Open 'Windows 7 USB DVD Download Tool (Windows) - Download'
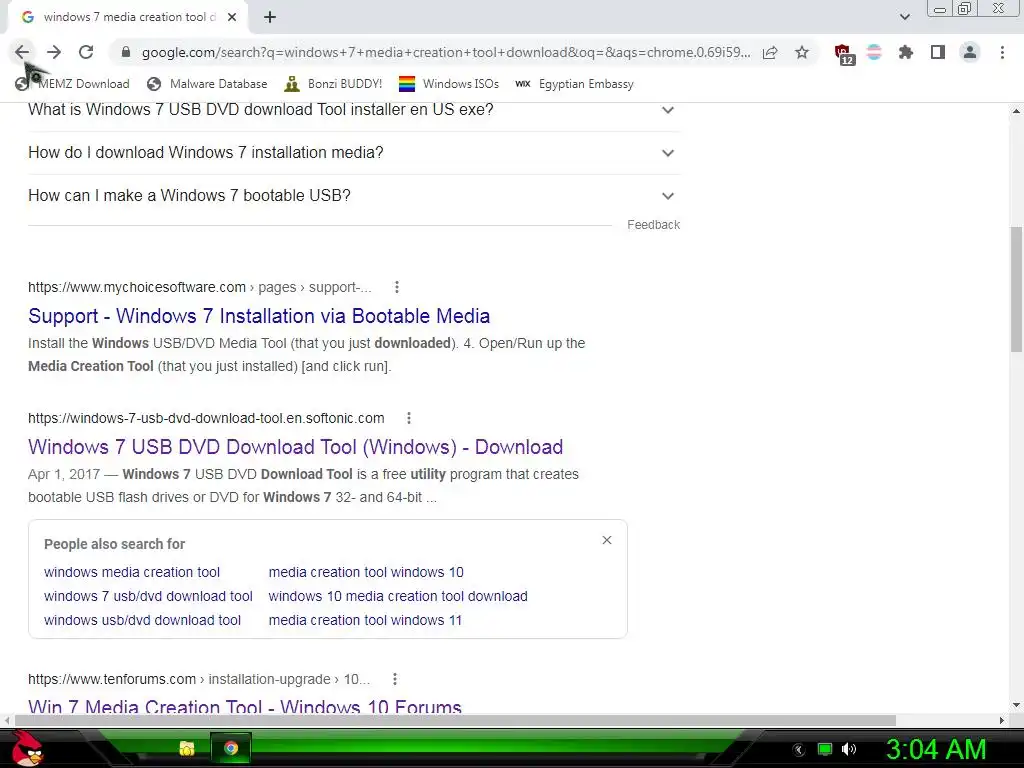 click(x=295, y=447)
